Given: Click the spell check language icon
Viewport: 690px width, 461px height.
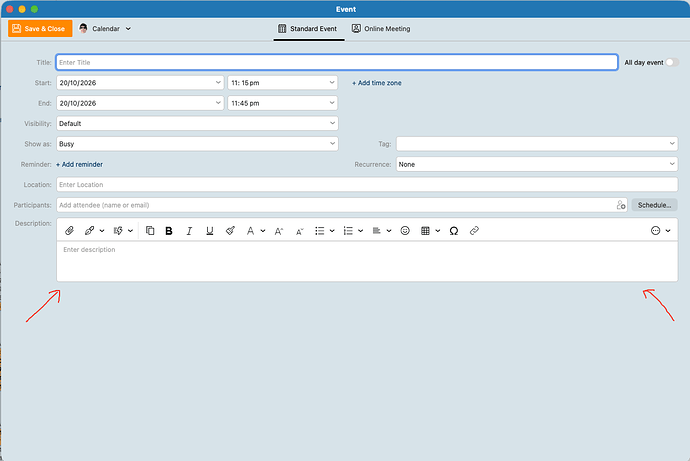Looking at the screenshot, I should 118,230.
